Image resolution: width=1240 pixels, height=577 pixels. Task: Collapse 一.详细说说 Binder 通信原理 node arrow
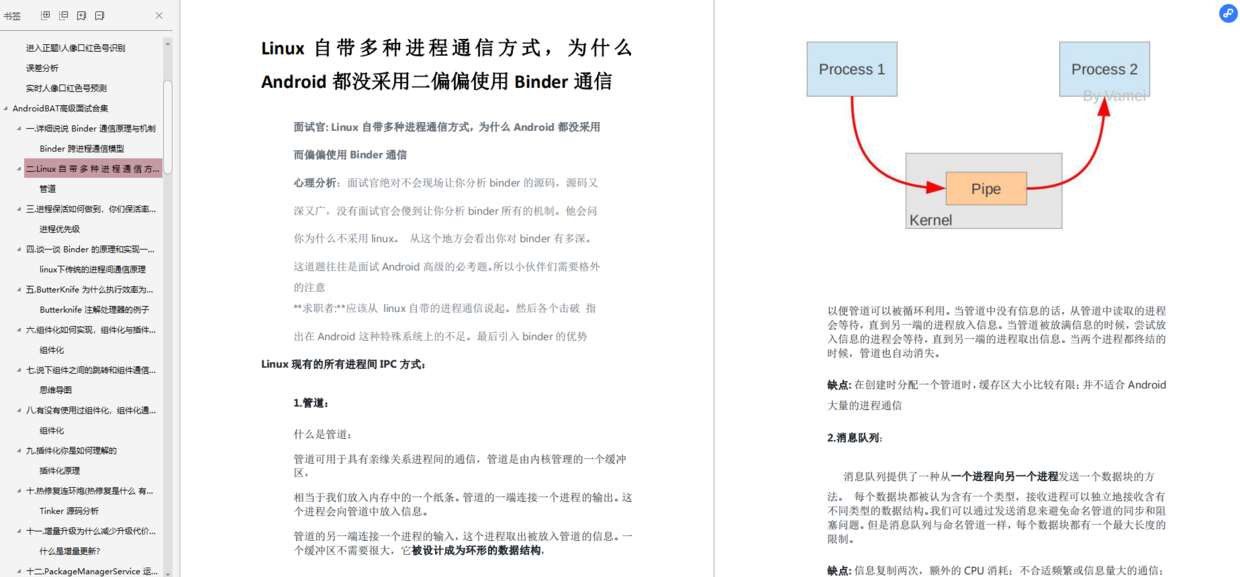coord(19,128)
